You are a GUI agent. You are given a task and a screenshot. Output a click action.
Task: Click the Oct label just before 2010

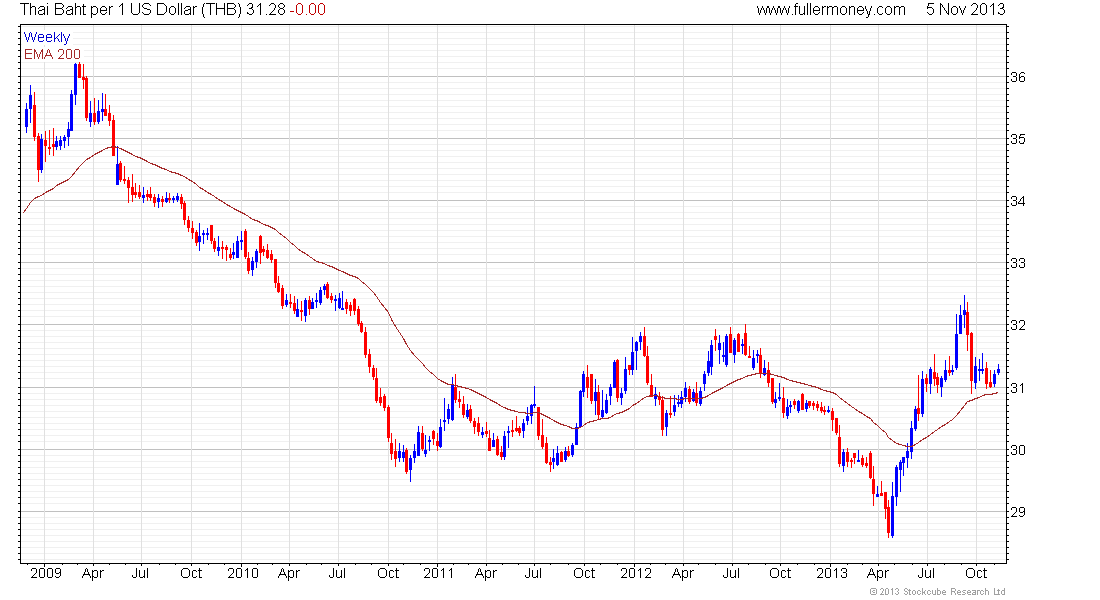click(191, 573)
